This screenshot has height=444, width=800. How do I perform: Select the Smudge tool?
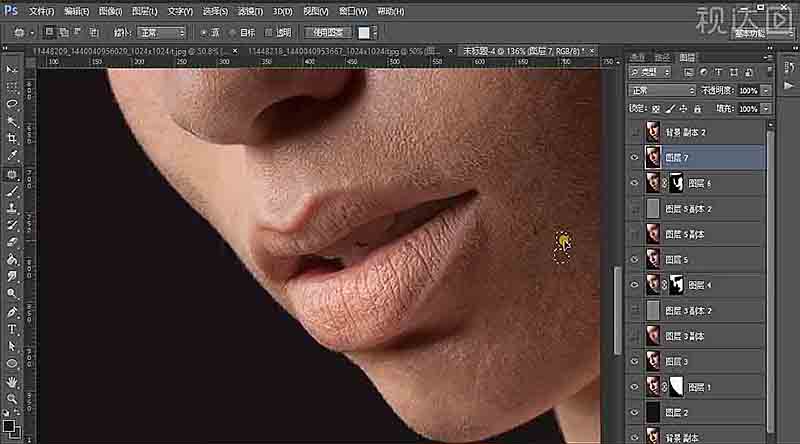pyautogui.click(x=12, y=276)
